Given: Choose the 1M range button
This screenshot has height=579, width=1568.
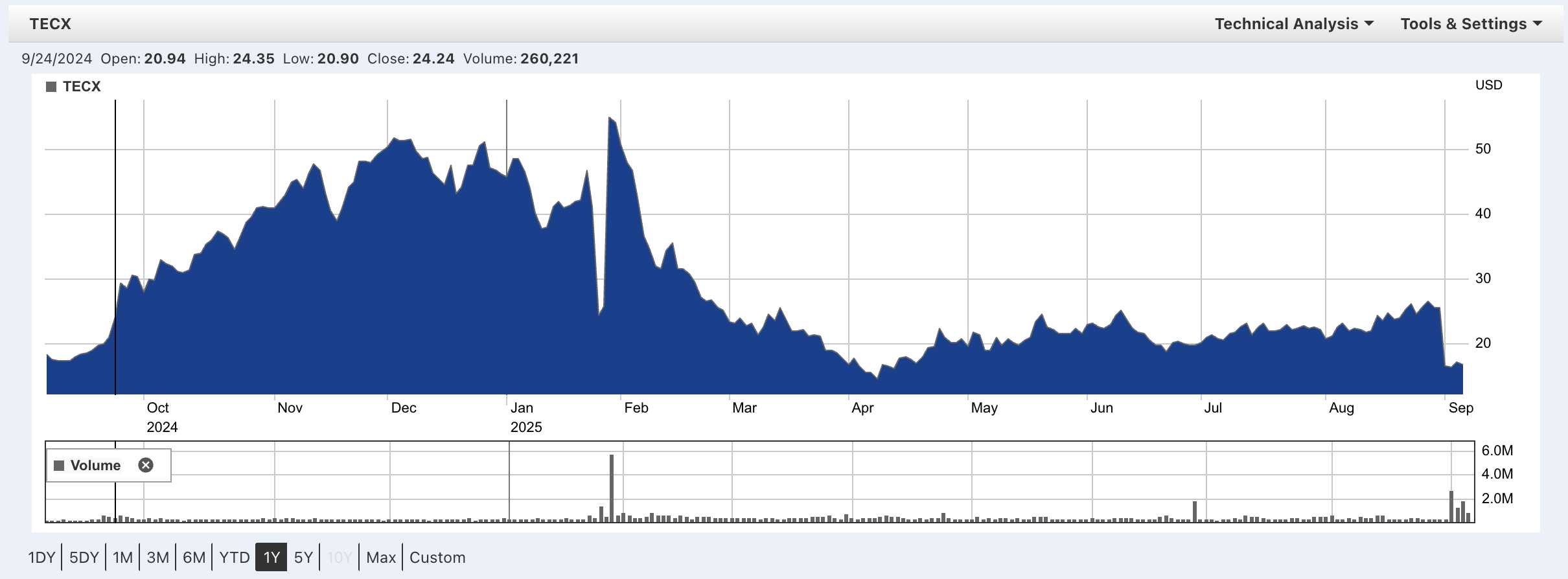Looking at the screenshot, I should (122, 558).
